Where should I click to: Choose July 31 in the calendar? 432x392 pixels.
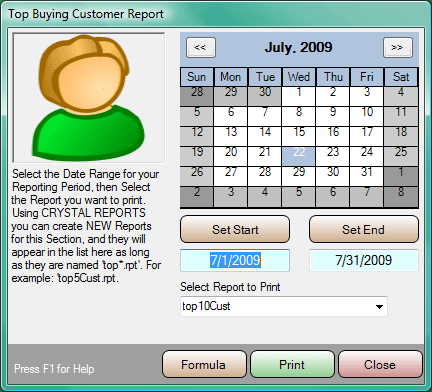[366, 176]
